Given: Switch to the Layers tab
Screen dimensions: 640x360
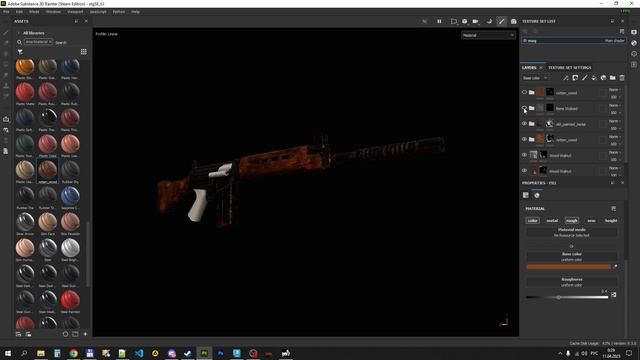Looking at the screenshot, I should [x=529, y=67].
